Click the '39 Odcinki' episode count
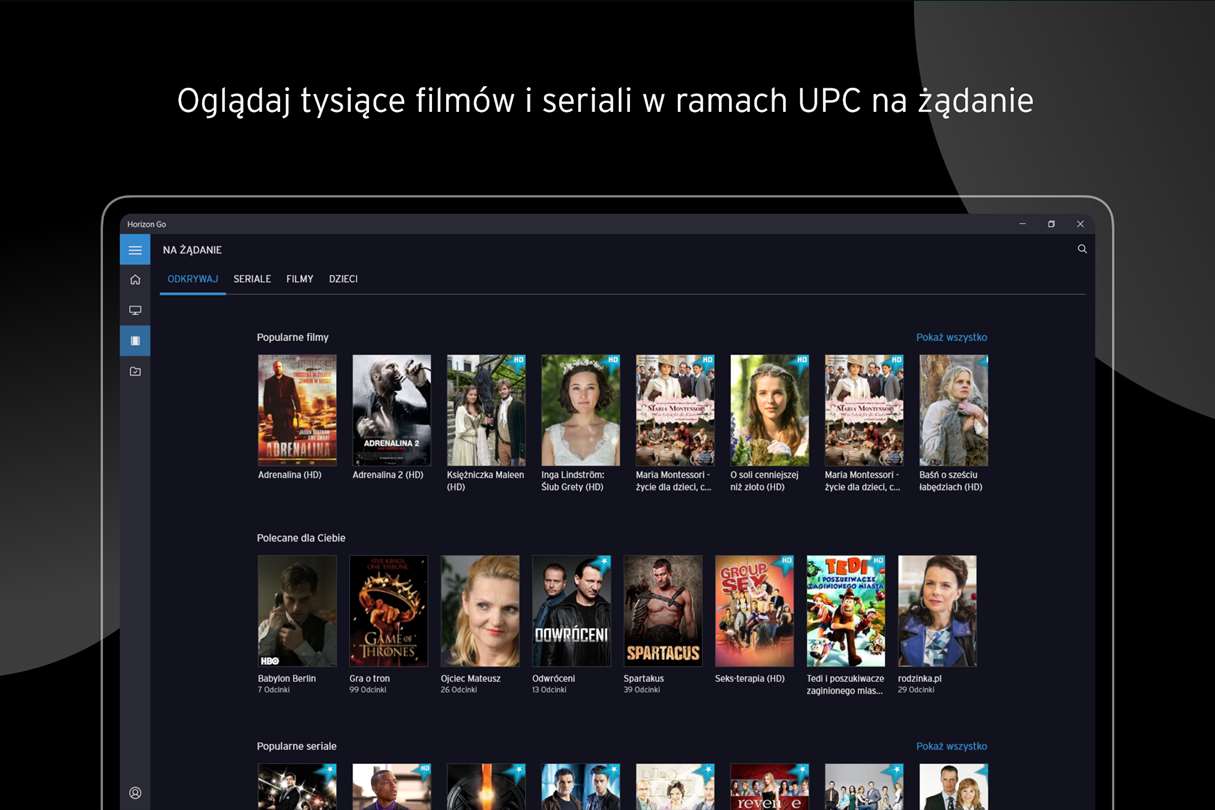 [643, 690]
